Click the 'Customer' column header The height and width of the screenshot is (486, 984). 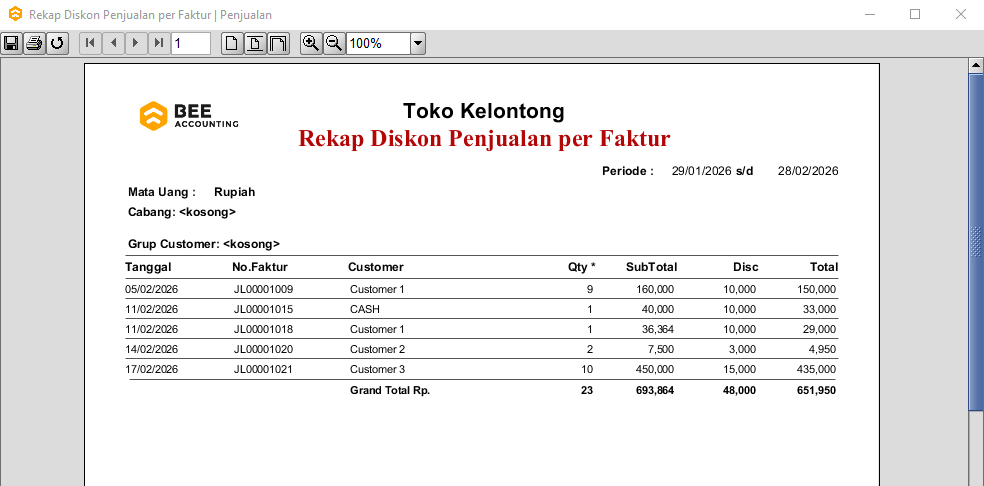(376, 267)
